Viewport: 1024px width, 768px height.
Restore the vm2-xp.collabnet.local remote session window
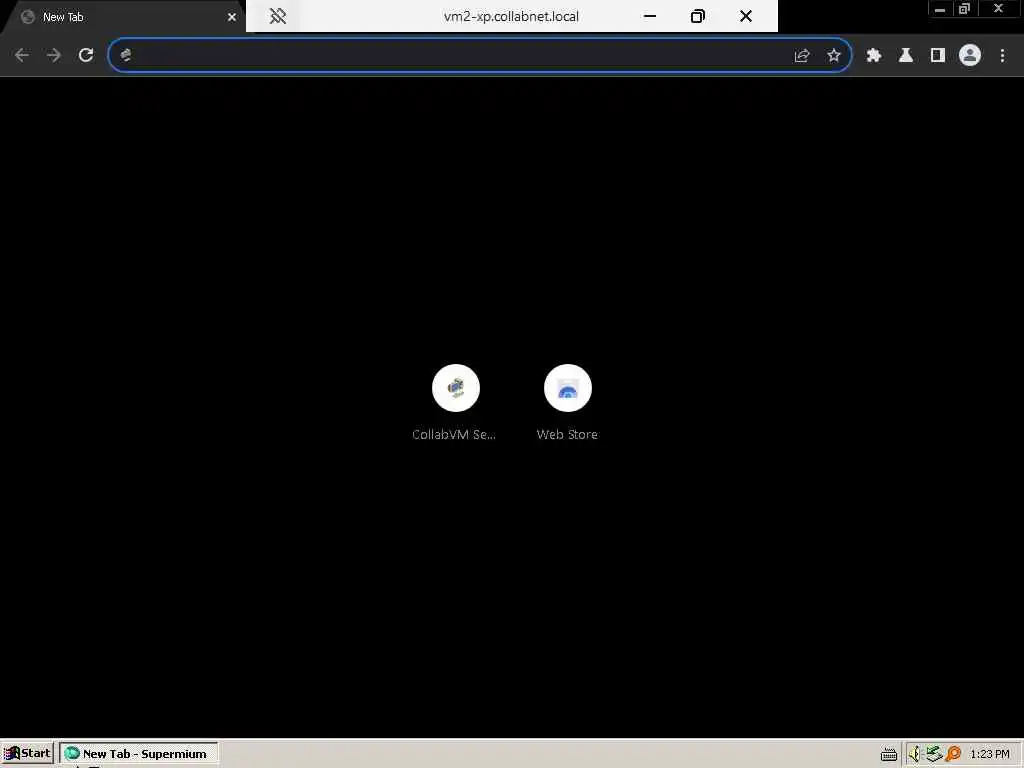click(x=697, y=16)
